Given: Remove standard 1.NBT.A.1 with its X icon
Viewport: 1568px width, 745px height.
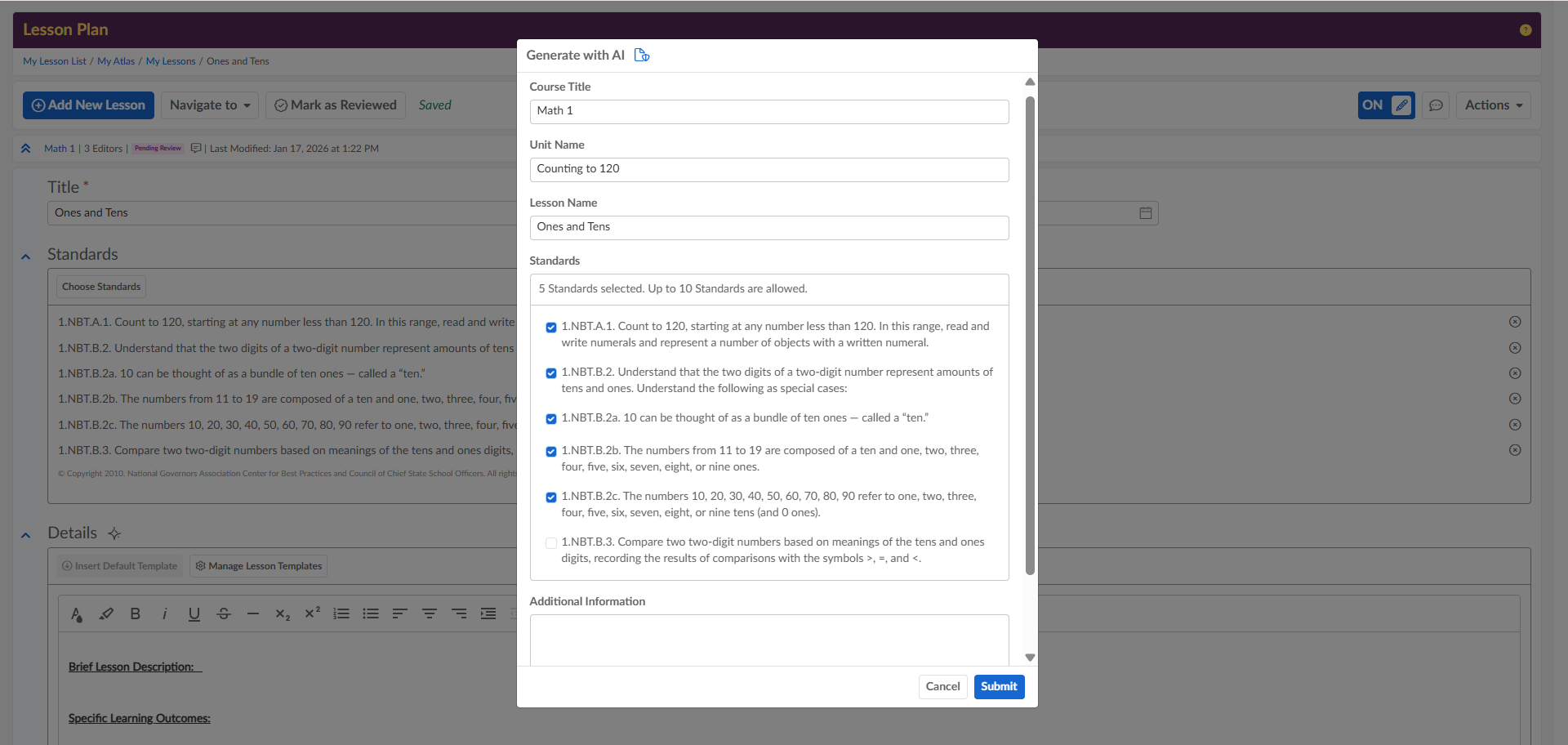Looking at the screenshot, I should [x=1514, y=322].
